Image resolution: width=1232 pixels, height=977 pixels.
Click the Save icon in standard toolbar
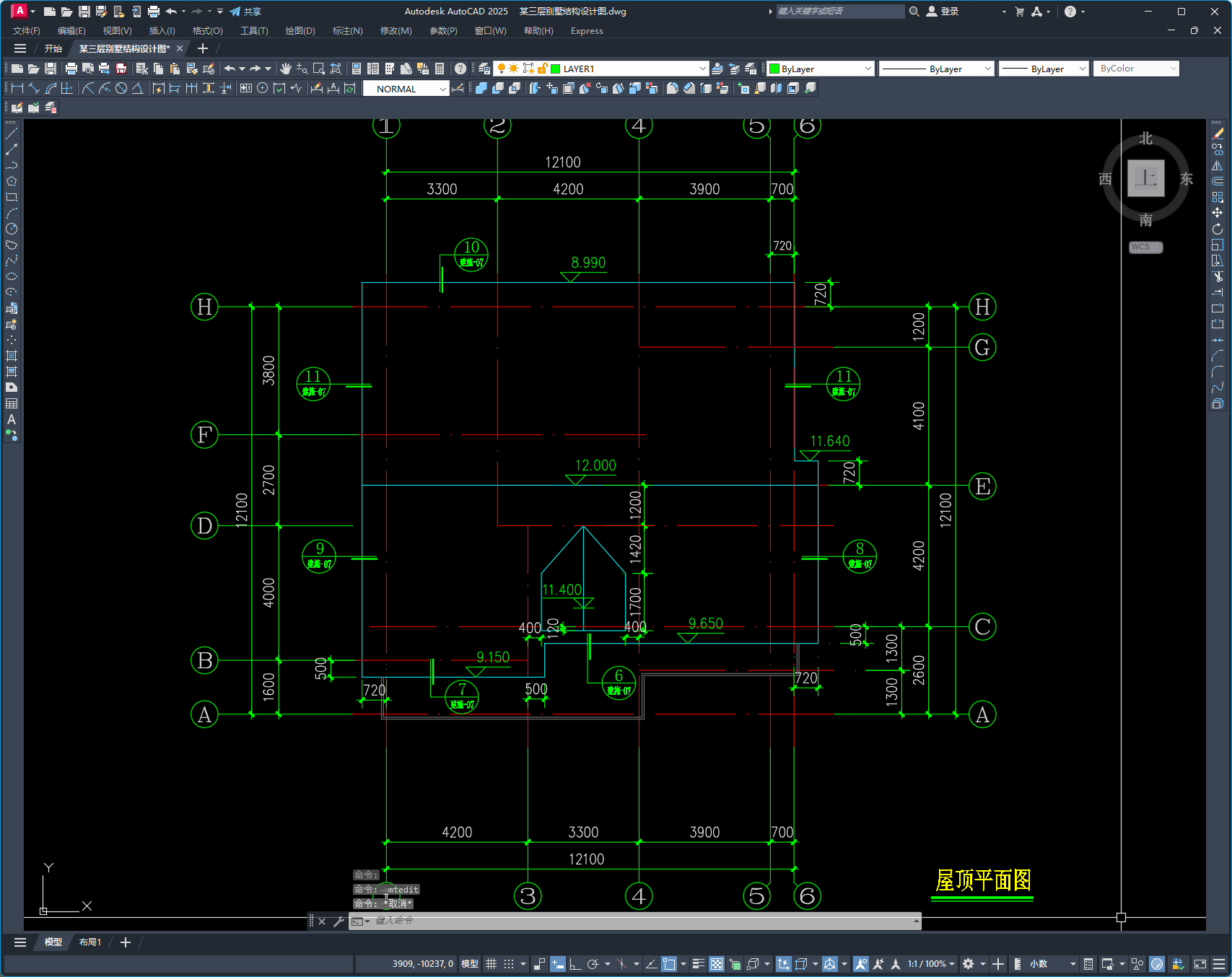pyautogui.click(x=51, y=69)
